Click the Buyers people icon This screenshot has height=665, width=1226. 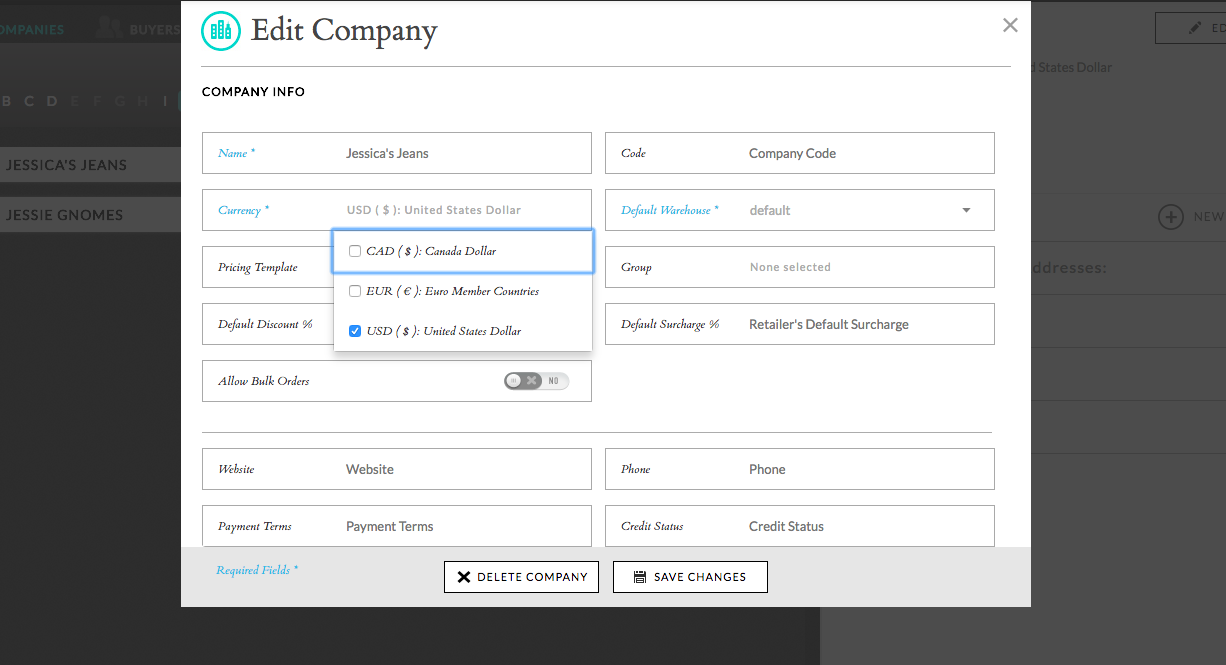point(109,28)
